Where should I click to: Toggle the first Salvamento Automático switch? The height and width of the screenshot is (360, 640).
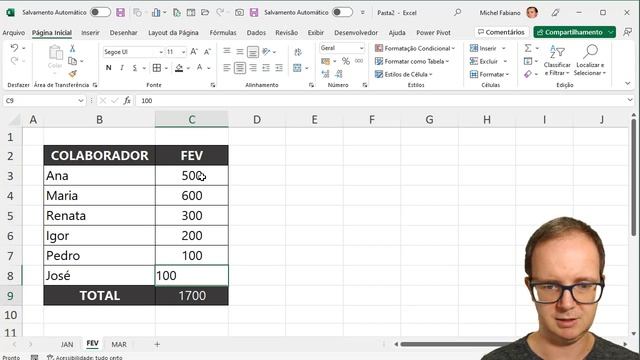[100, 12]
